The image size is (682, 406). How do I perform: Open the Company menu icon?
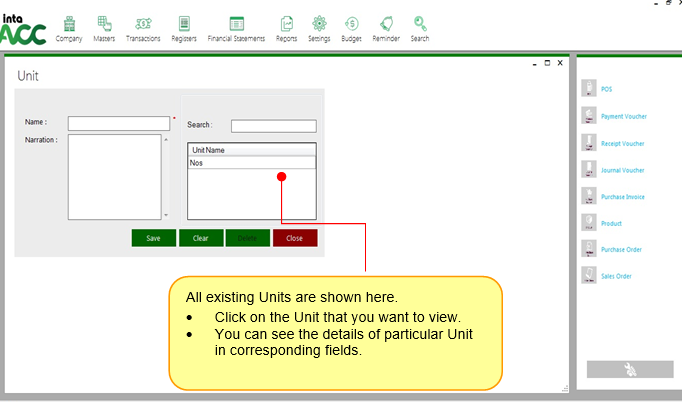(x=69, y=24)
